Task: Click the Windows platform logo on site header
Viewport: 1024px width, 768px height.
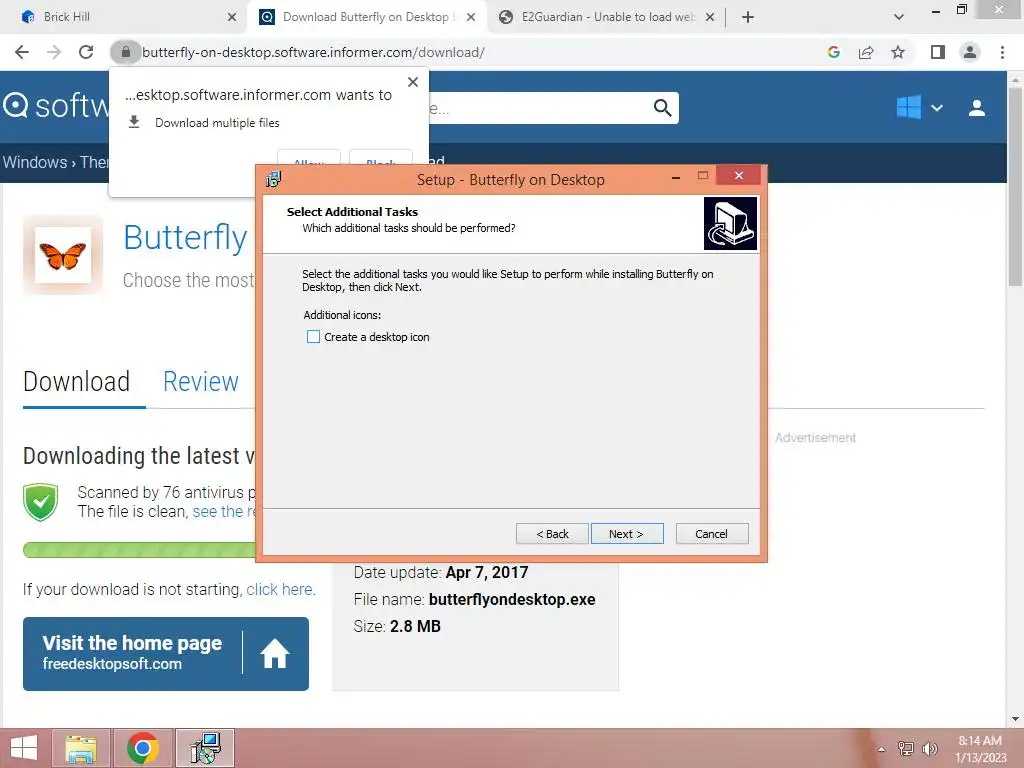Action: click(x=908, y=107)
